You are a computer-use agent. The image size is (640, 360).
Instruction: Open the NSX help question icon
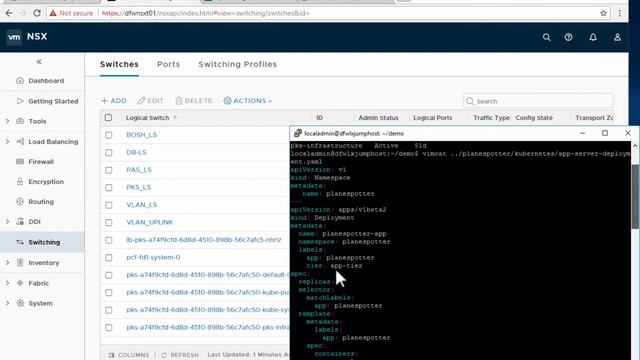(568, 37)
